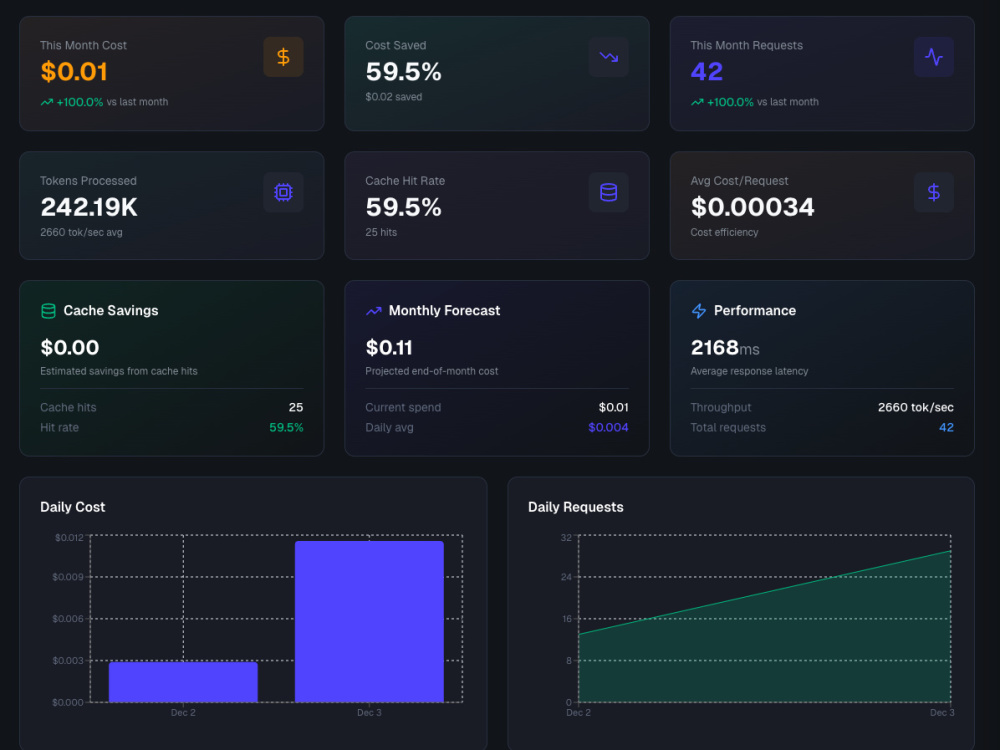Click the purple "42" This Month Requests value
Screen dimensions: 1000x750
707,71
